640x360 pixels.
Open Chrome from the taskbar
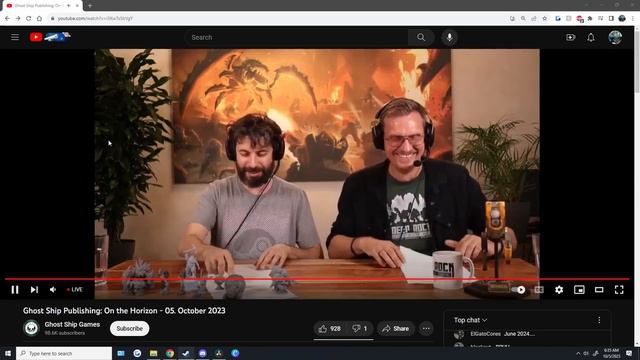click(x=170, y=353)
